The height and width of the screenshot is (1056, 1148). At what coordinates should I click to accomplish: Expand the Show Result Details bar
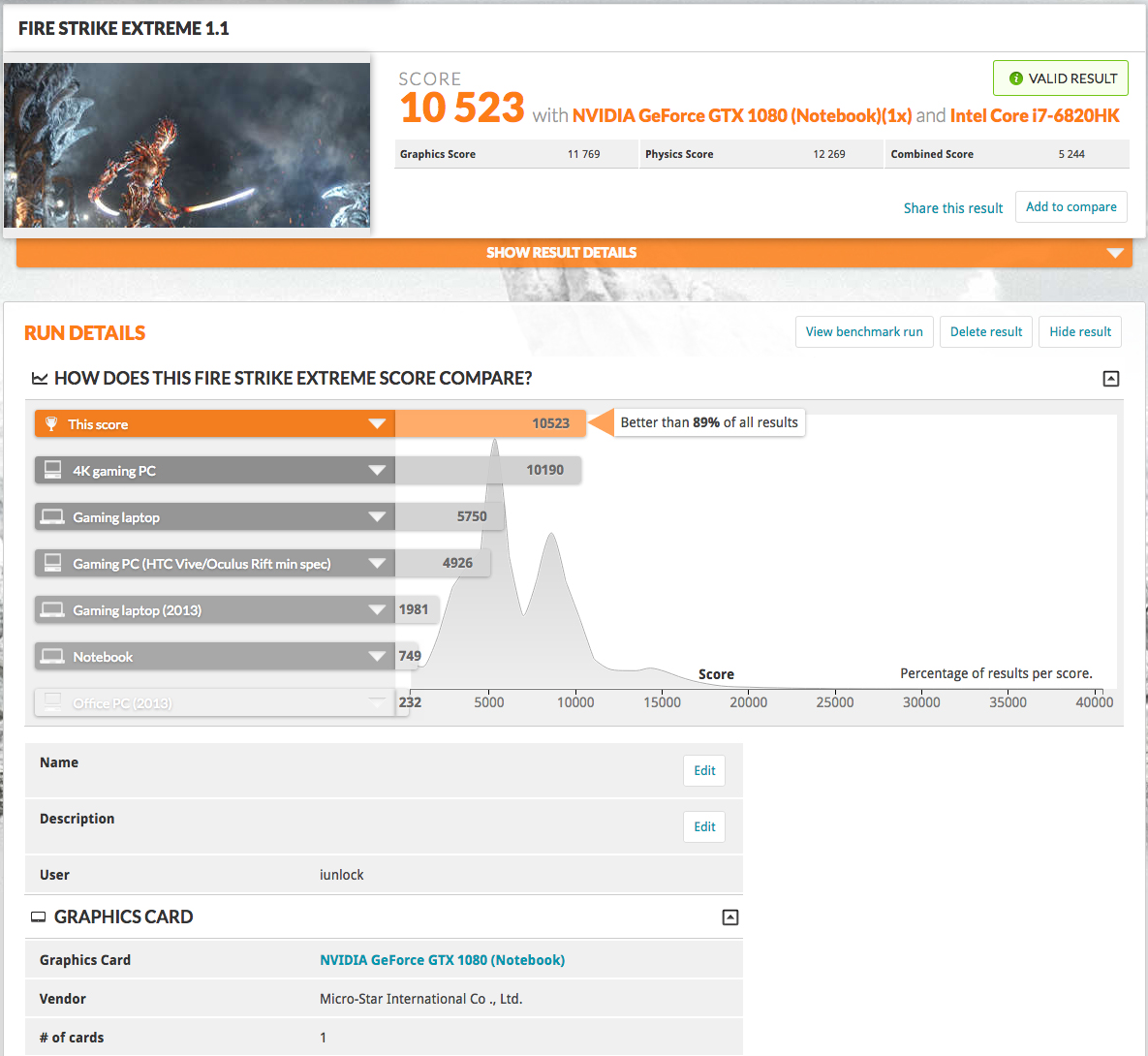click(574, 253)
